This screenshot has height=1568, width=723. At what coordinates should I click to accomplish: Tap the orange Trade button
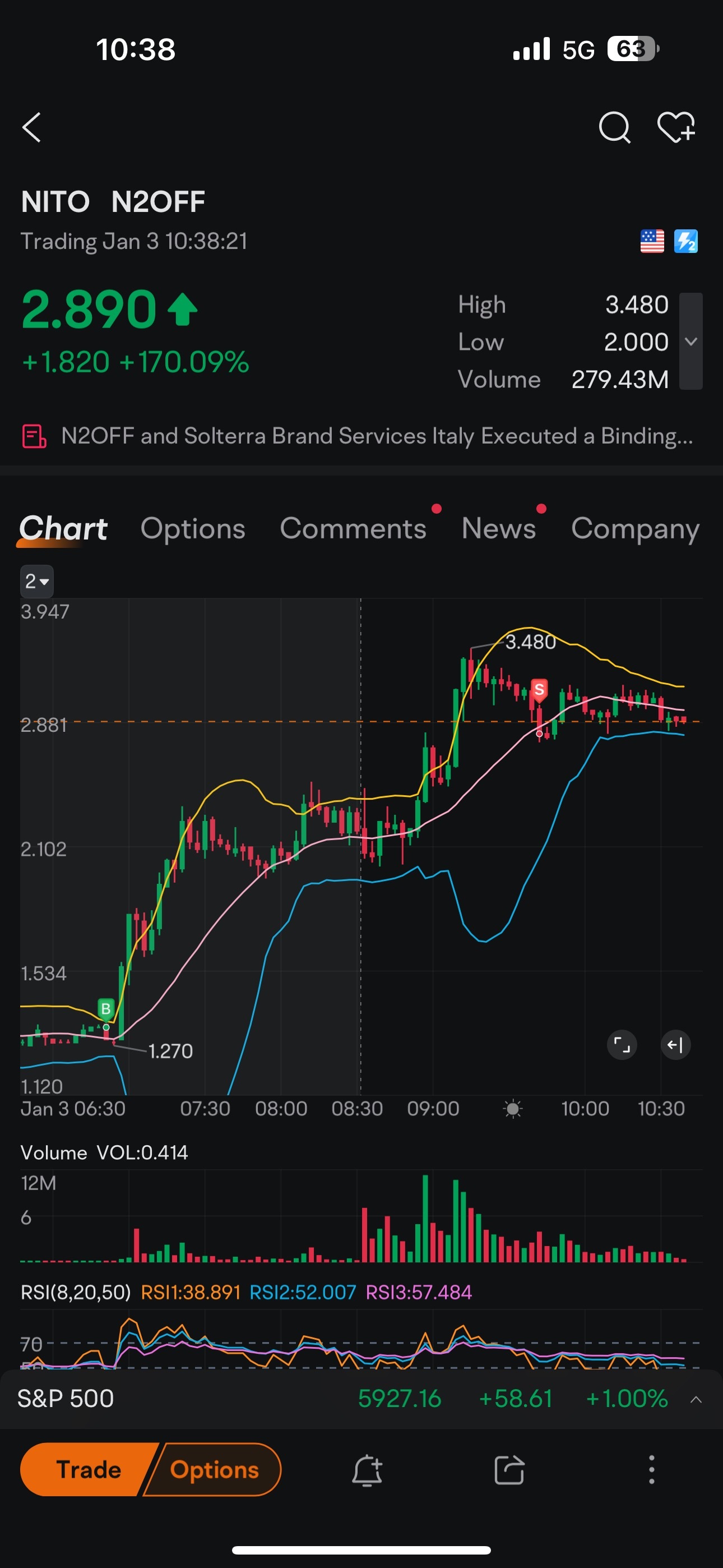point(88,1469)
